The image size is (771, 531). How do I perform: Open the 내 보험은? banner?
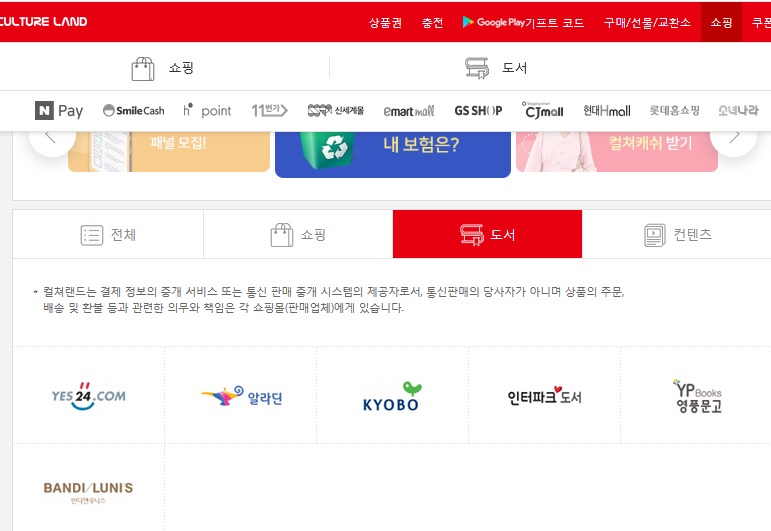coord(393,154)
